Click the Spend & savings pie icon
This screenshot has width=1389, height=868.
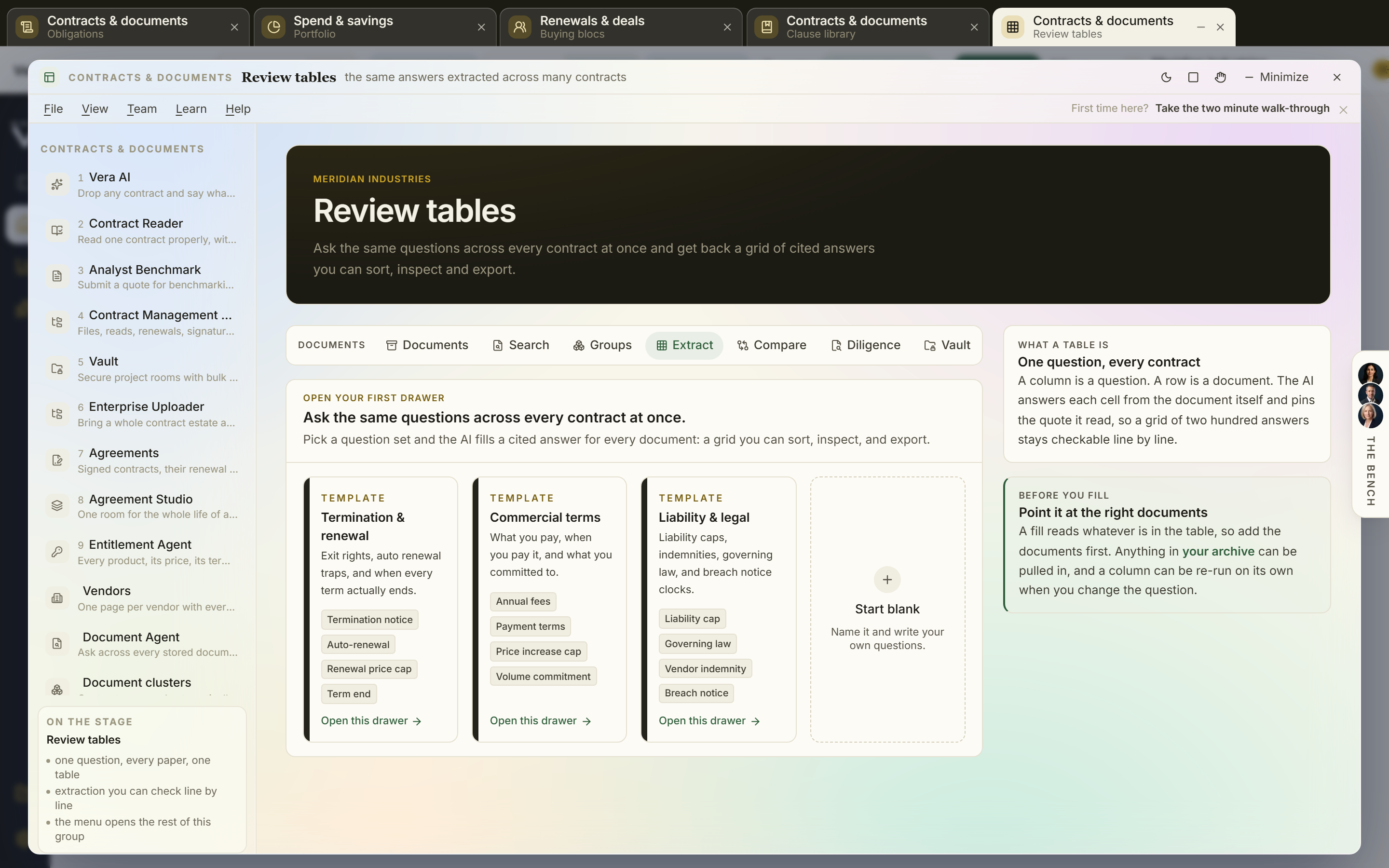point(274,27)
